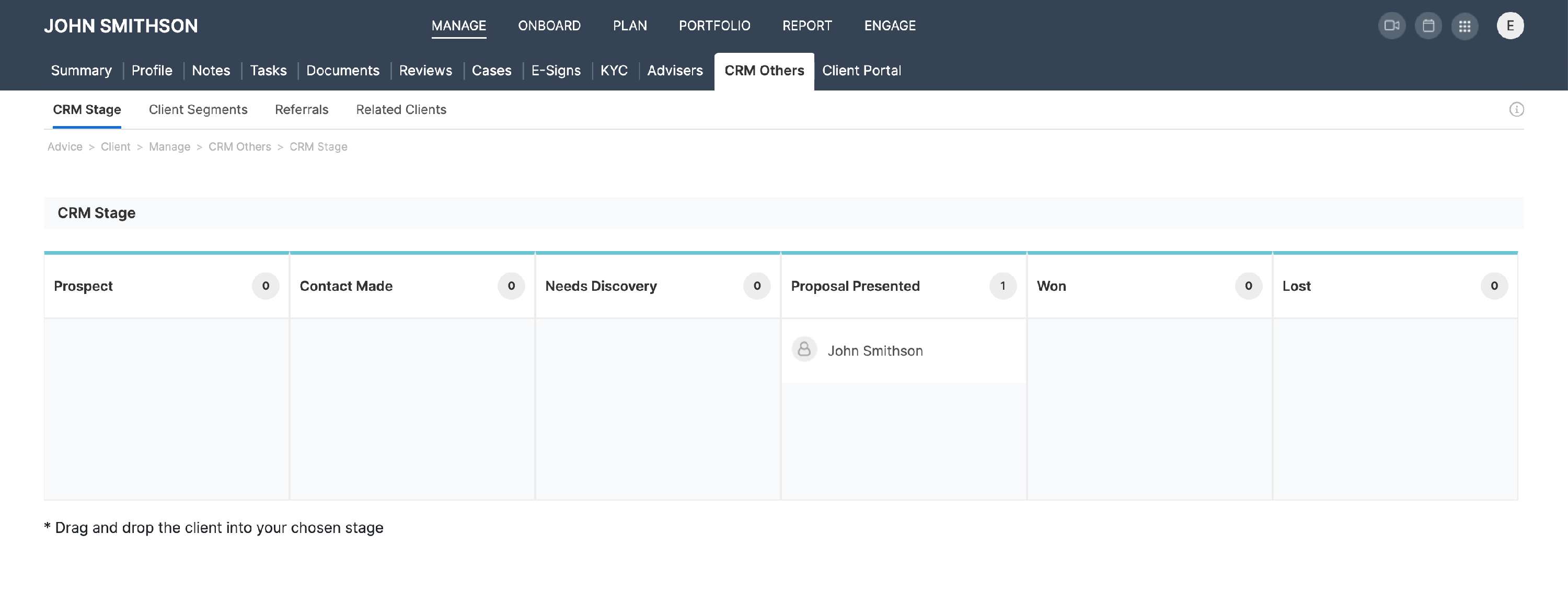Click the Needs Discovery count badge
1568x613 pixels.
[x=757, y=286]
